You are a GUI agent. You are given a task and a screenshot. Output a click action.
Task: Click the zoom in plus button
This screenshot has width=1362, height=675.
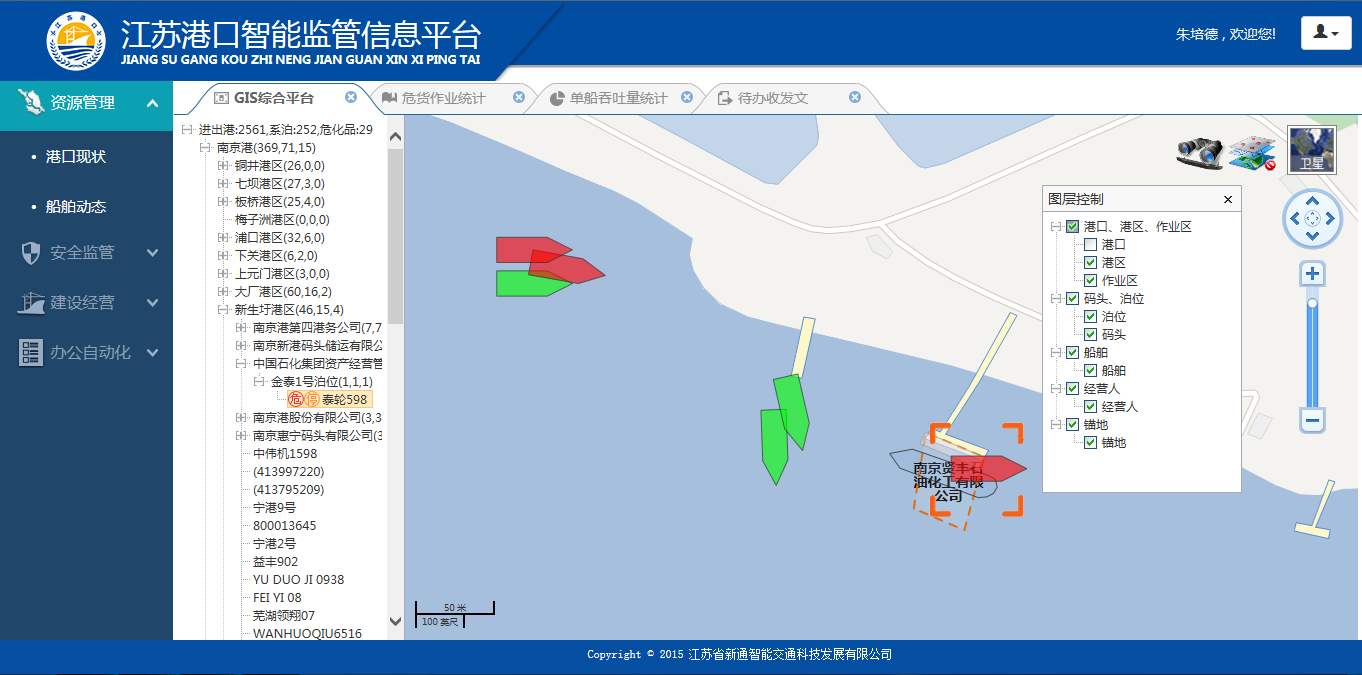click(x=1313, y=274)
